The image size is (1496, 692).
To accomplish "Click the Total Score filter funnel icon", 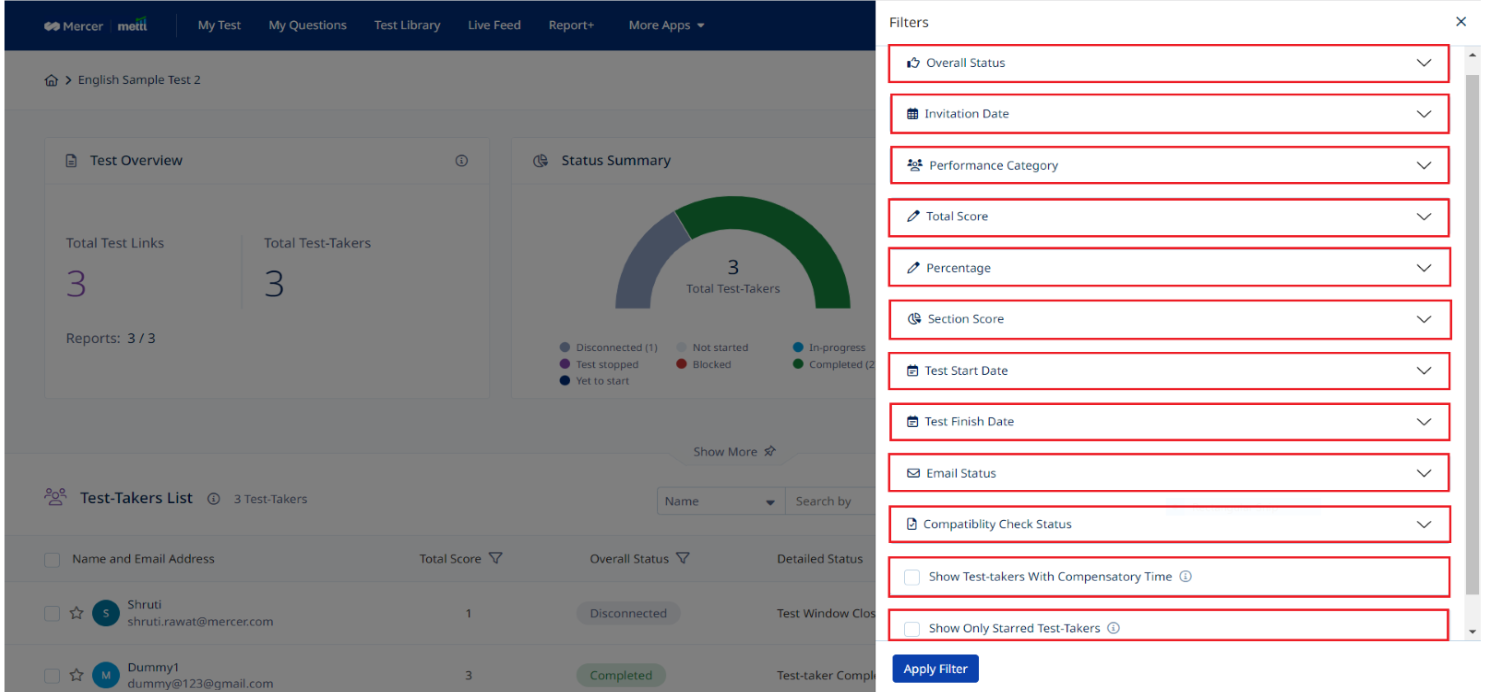I will pos(495,559).
